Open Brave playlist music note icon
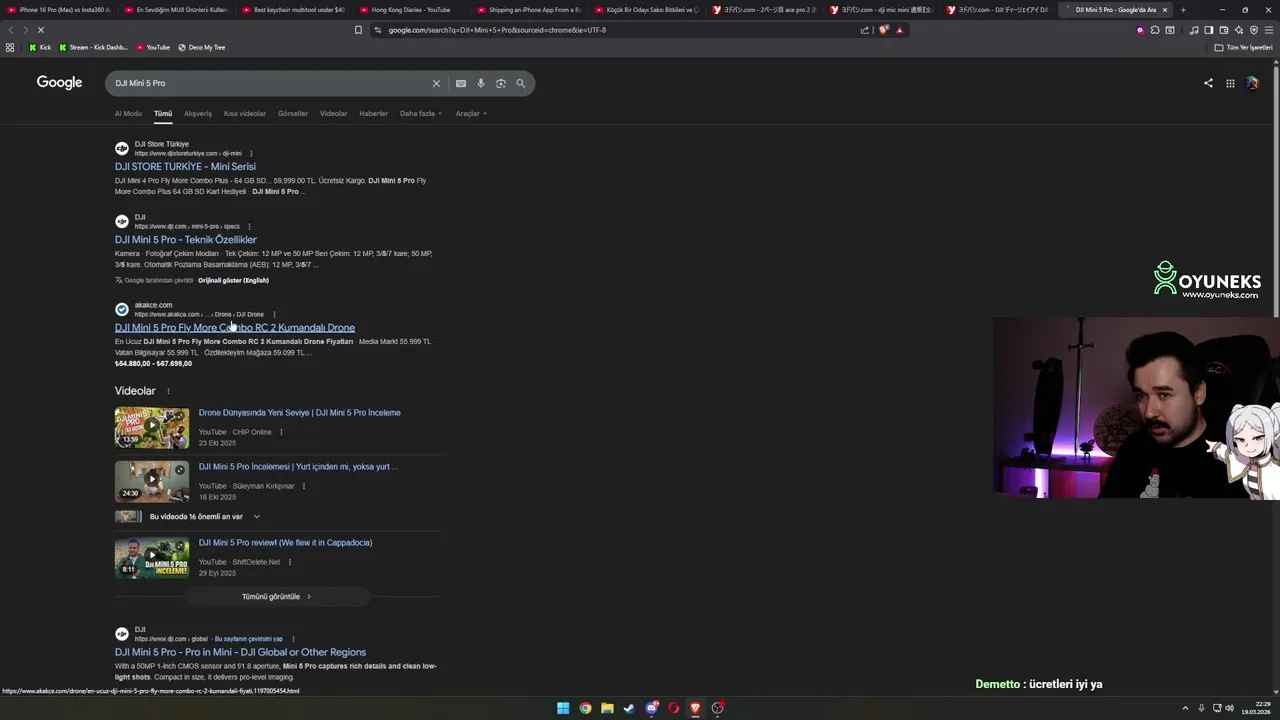Image resolution: width=1280 pixels, height=720 pixels. click(x=1194, y=30)
